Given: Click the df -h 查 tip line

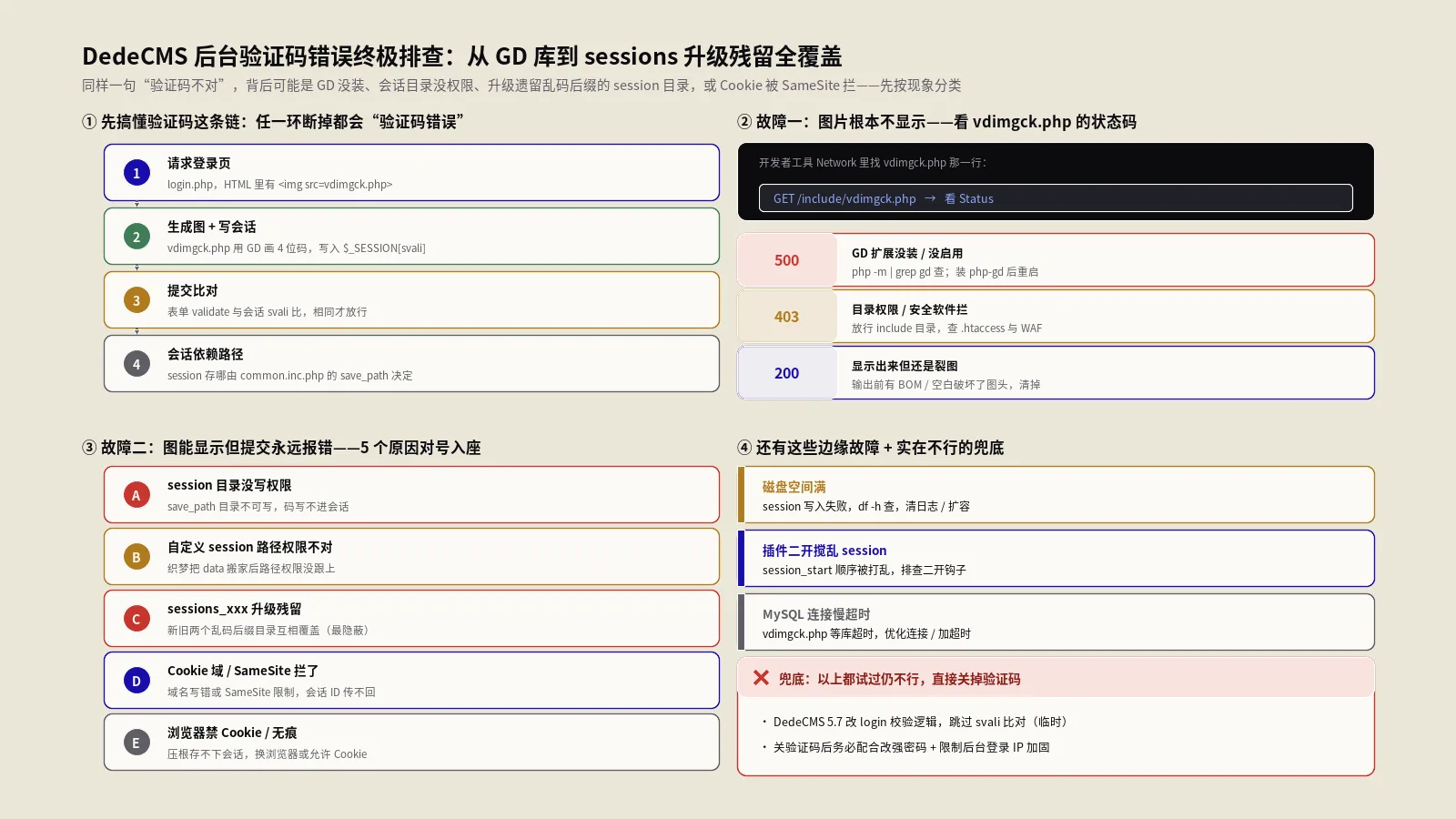Looking at the screenshot, I should click(x=866, y=506).
